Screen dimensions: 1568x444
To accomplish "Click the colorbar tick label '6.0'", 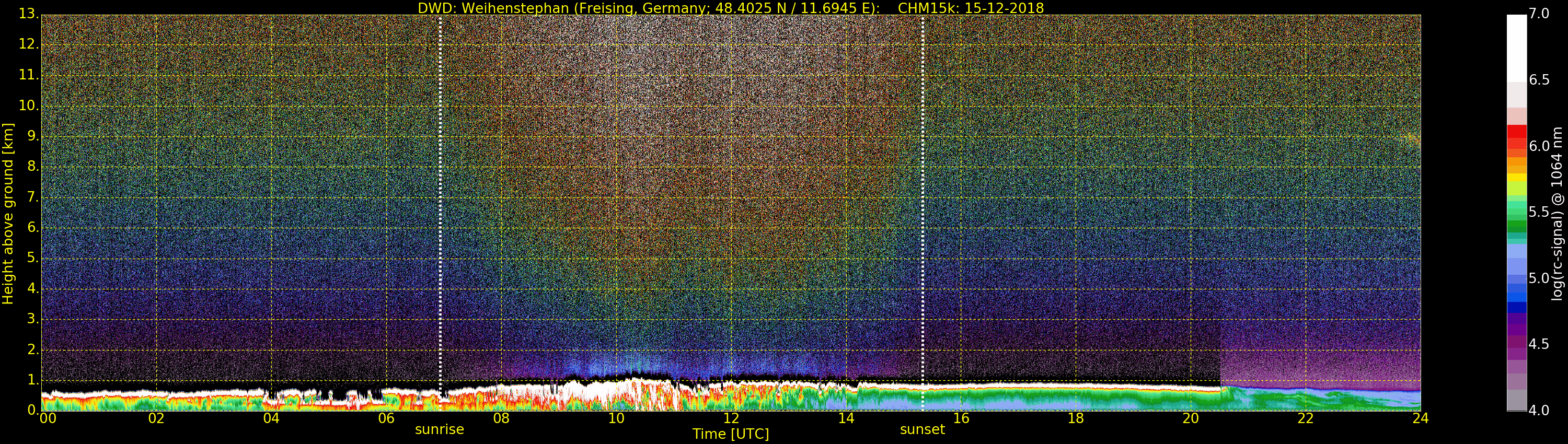I will click(x=1539, y=147).
